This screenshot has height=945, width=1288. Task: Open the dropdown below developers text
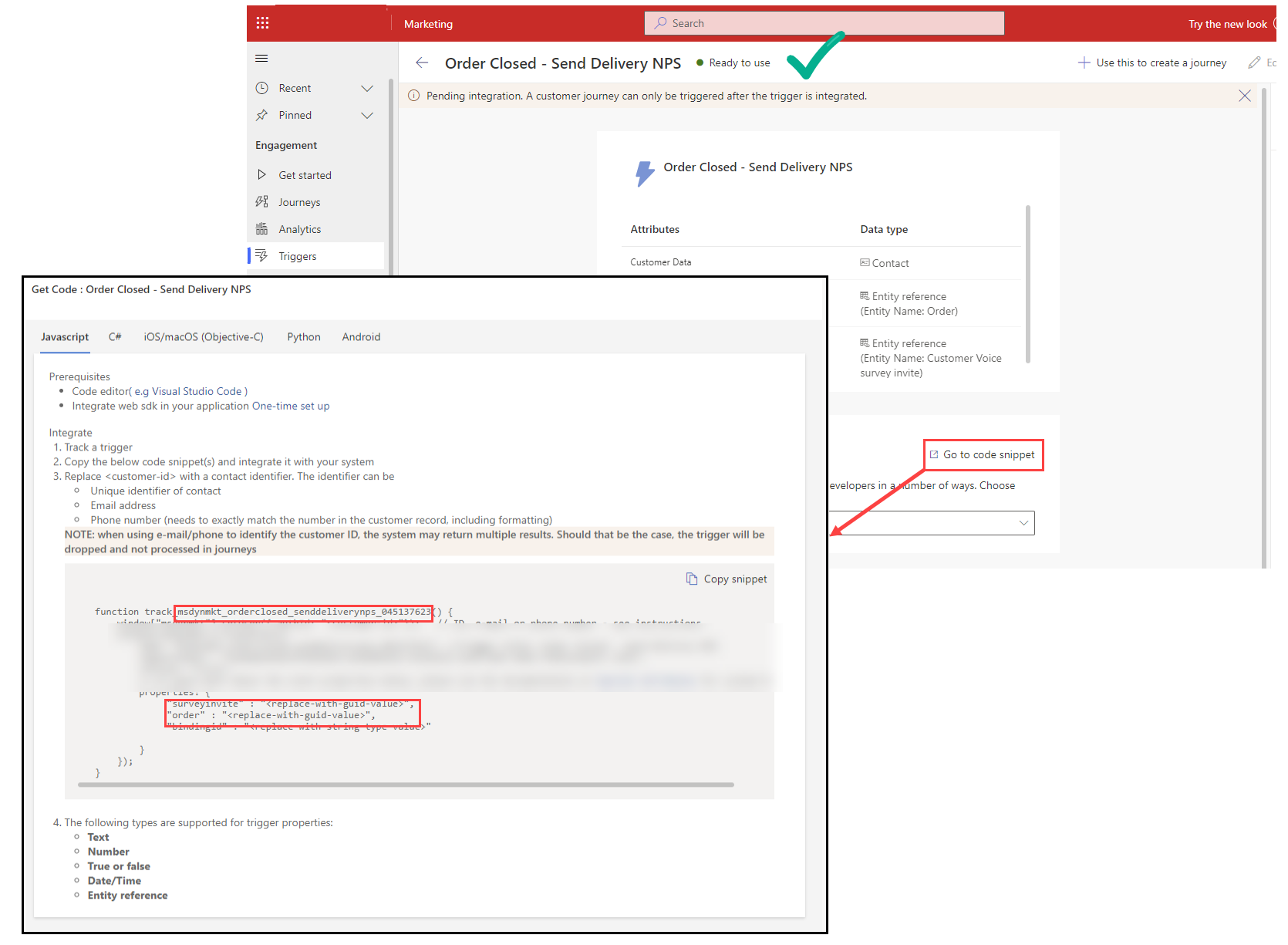tap(932, 523)
